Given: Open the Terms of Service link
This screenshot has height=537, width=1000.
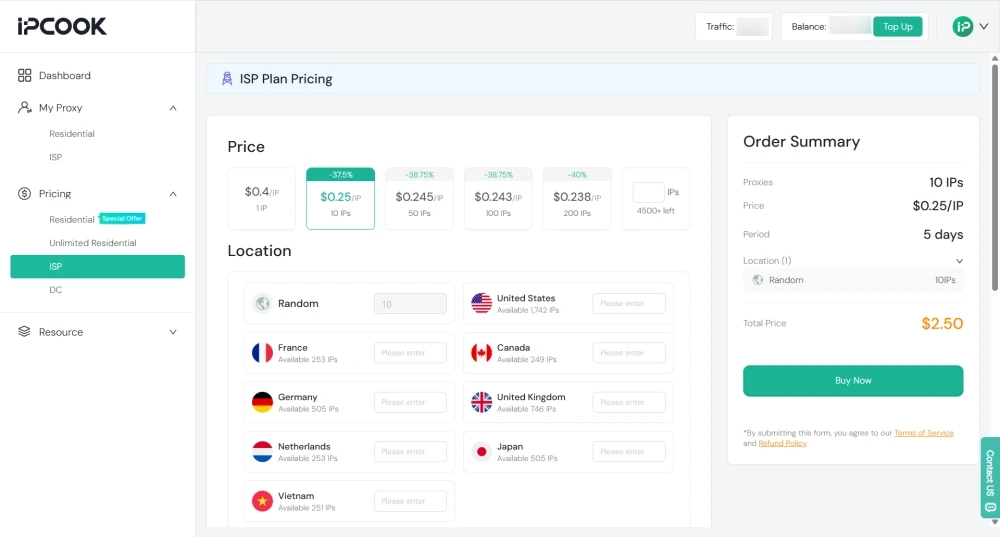Looking at the screenshot, I should [x=923, y=433].
